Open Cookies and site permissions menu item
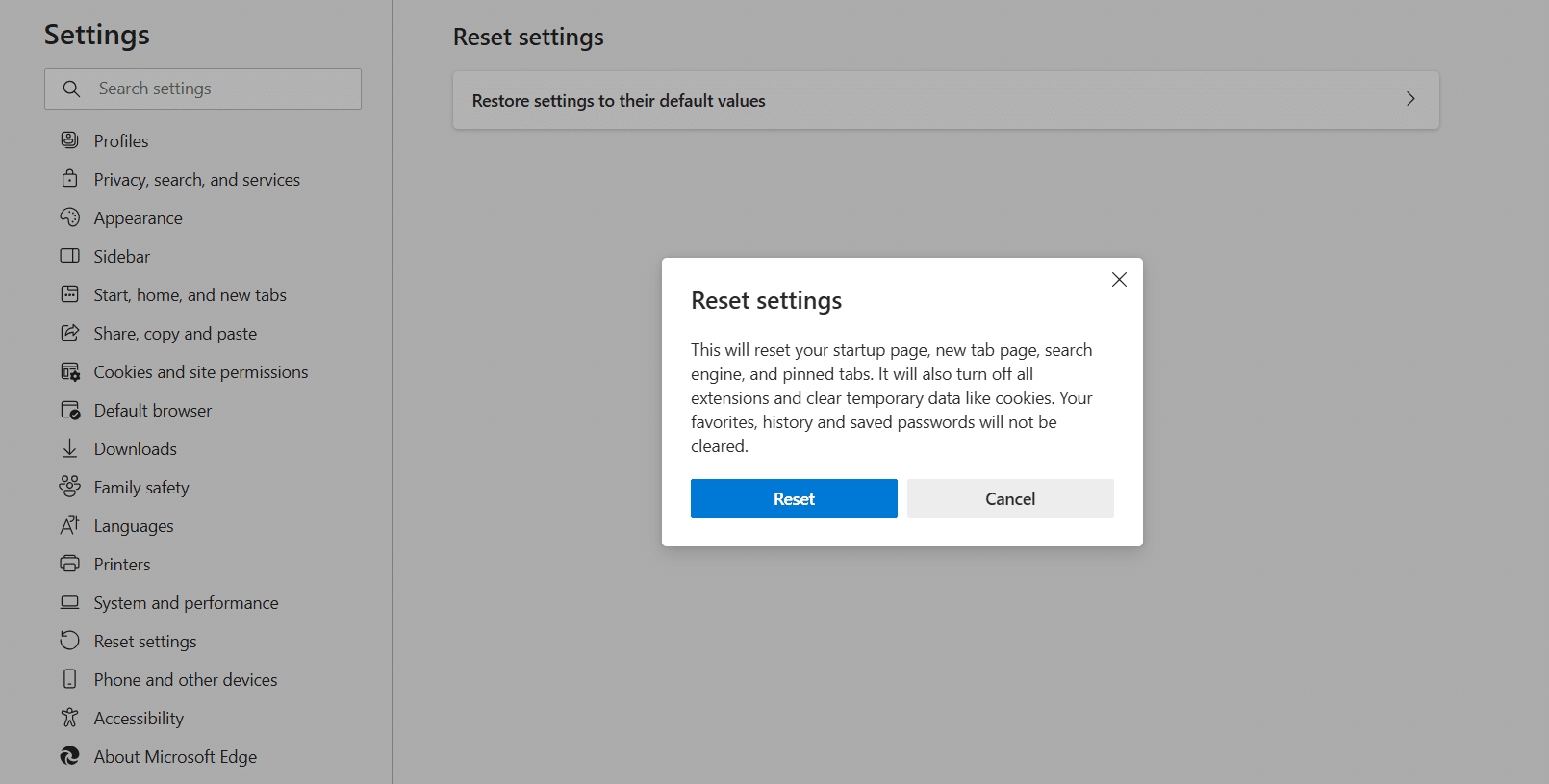This screenshot has height=784, width=1549. (x=200, y=372)
